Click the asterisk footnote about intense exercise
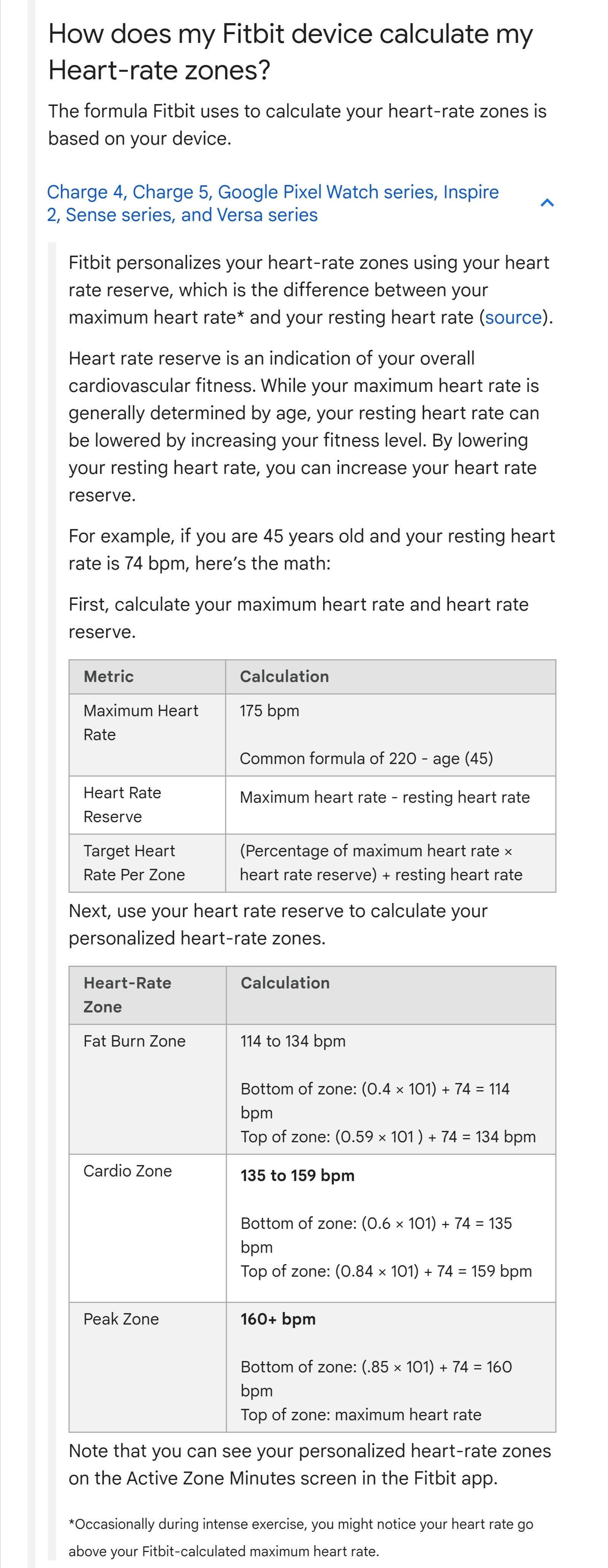608x1568 pixels. tap(300, 1537)
